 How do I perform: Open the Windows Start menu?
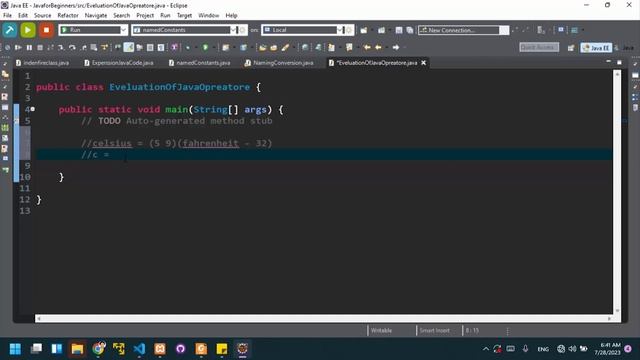[15, 349]
